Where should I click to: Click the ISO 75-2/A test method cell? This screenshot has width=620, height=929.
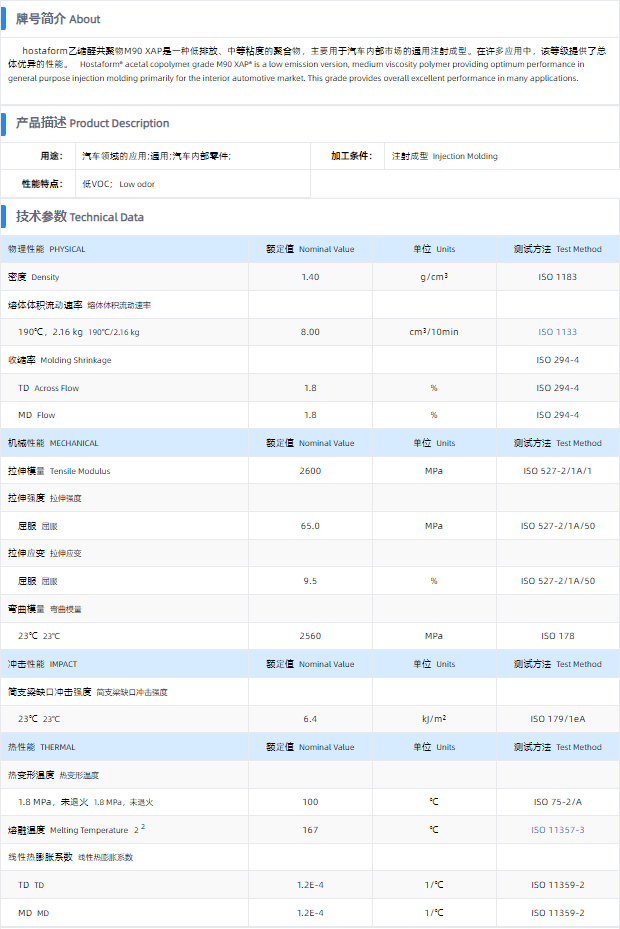[x=557, y=802]
